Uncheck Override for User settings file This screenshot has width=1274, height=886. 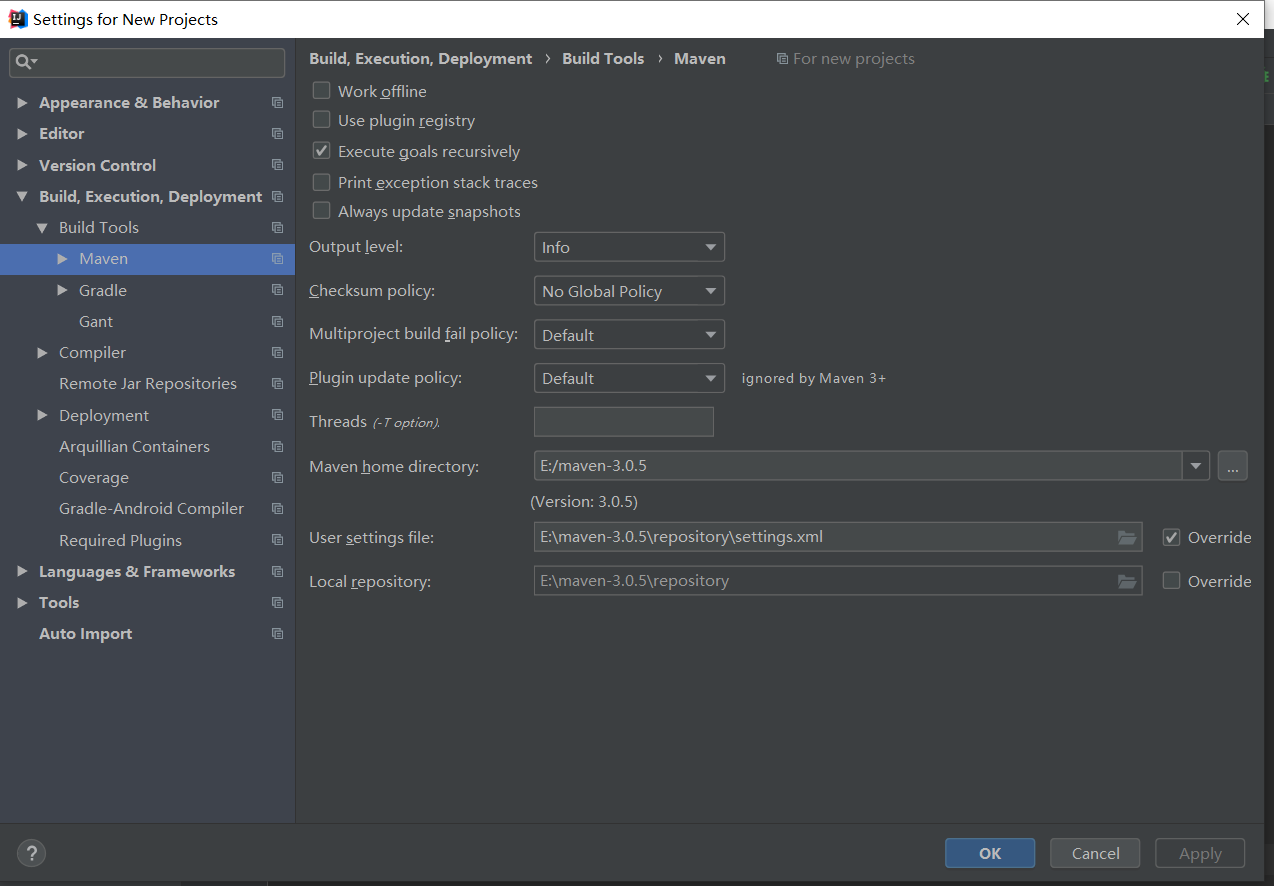click(1171, 537)
